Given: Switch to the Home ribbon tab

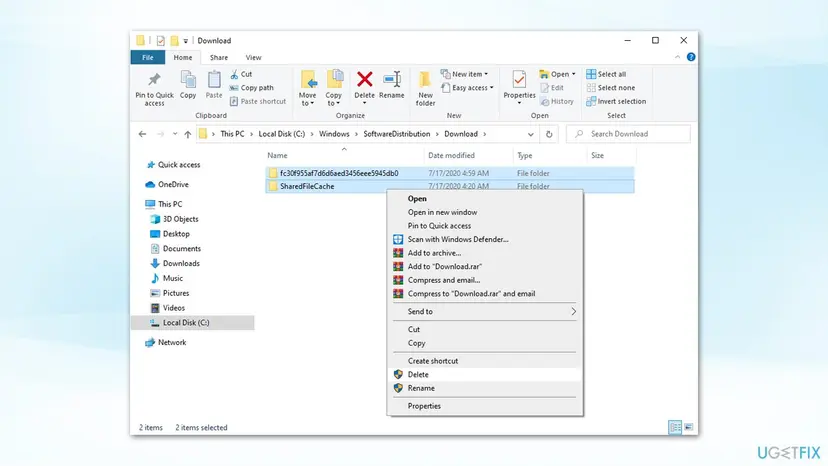Looking at the screenshot, I should click(x=183, y=58).
